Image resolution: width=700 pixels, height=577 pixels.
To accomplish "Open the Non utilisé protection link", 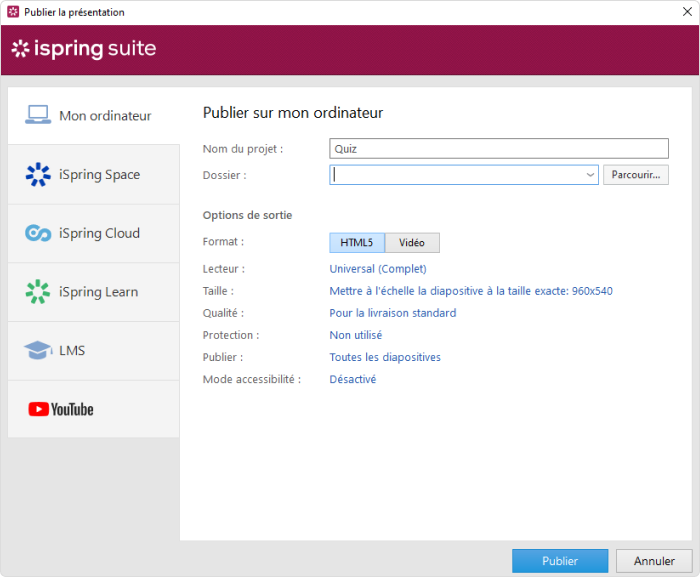I will pos(356,335).
